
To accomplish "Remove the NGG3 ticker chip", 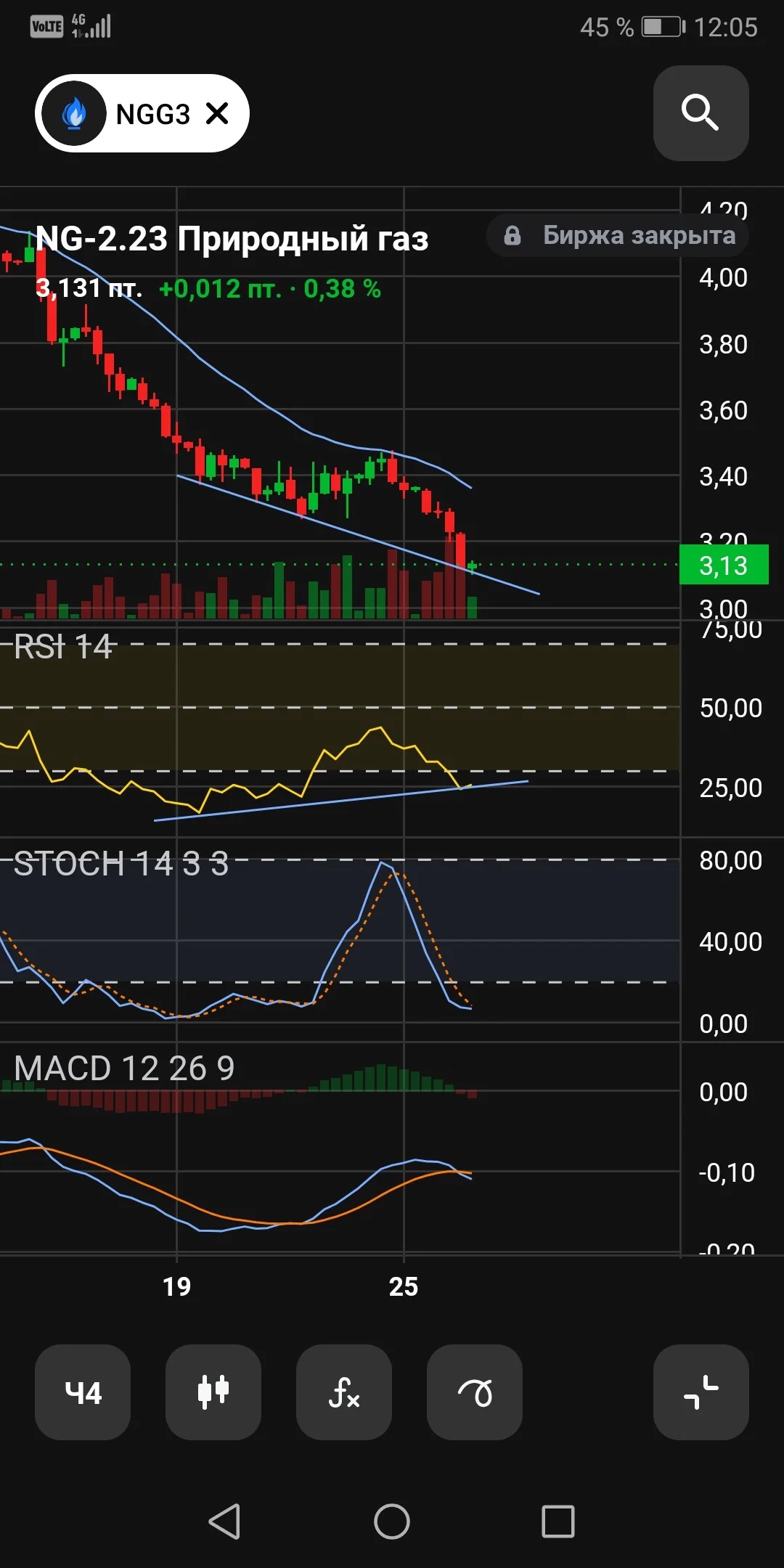I will [217, 113].
